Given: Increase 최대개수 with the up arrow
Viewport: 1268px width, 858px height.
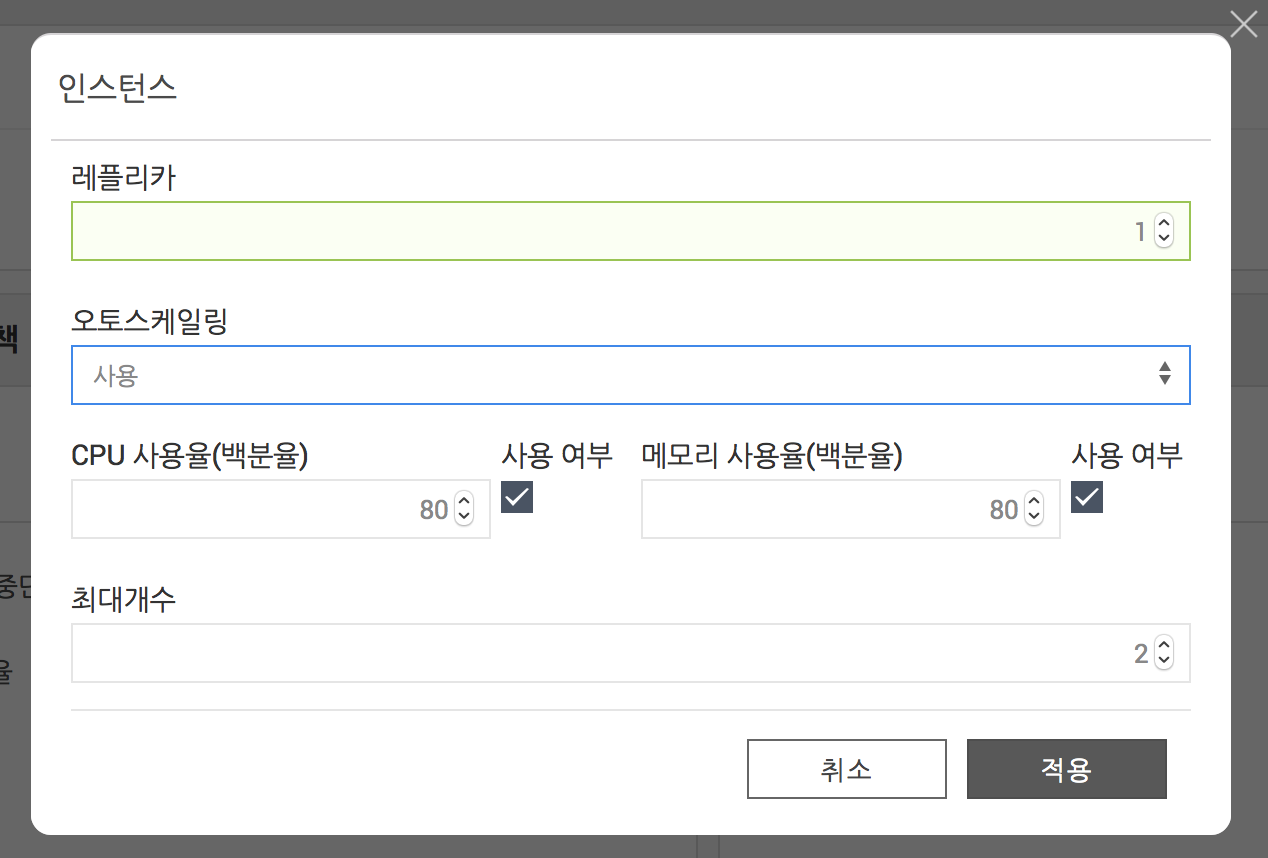Looking at the screenshot, I should pos(1163,647).
